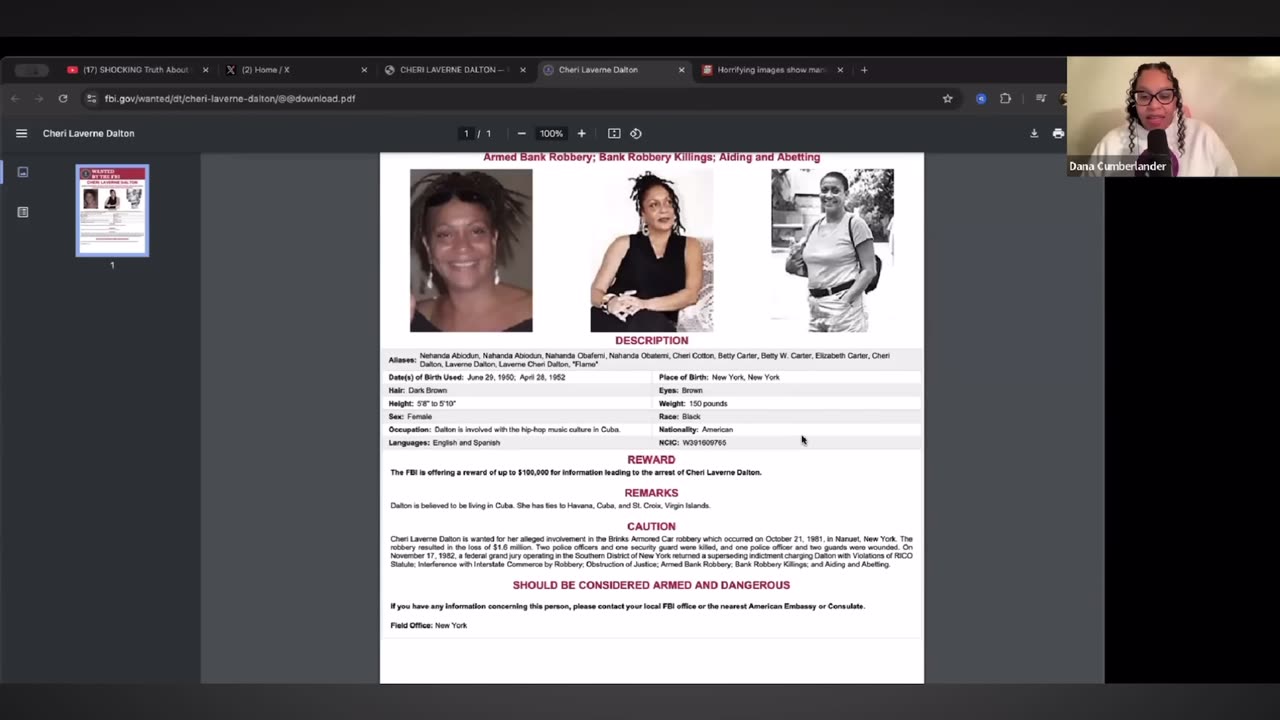Viewport: 1280px width, 720px height.
Task: Click the 'Languages: English and Spanish' entry
Action: tap(444, 442)
